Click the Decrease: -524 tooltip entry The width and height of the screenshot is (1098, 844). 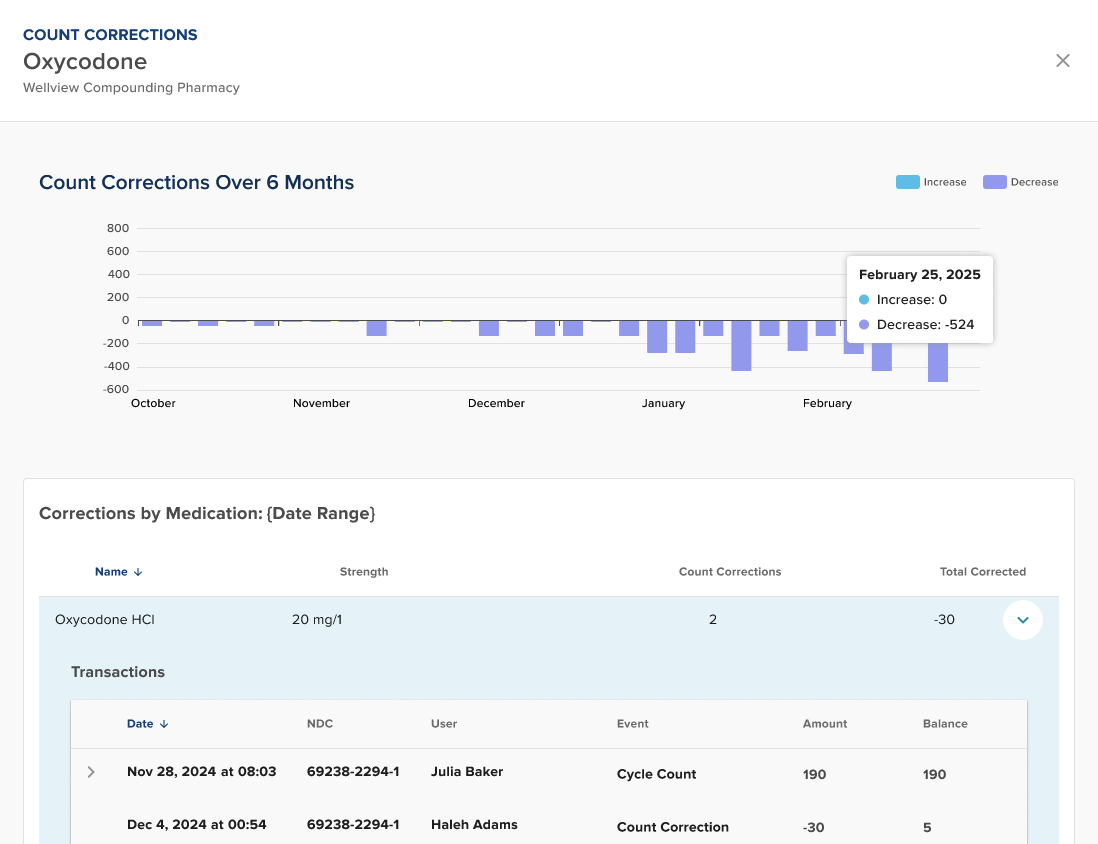(x=917, y=324)
